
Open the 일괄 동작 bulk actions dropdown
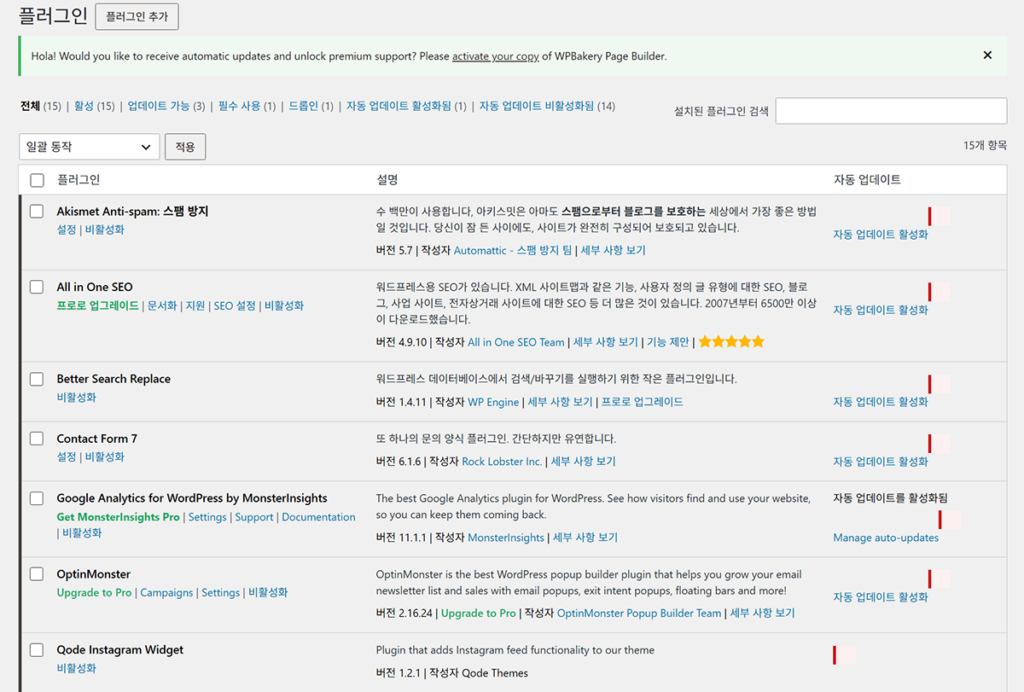[89, 147]
